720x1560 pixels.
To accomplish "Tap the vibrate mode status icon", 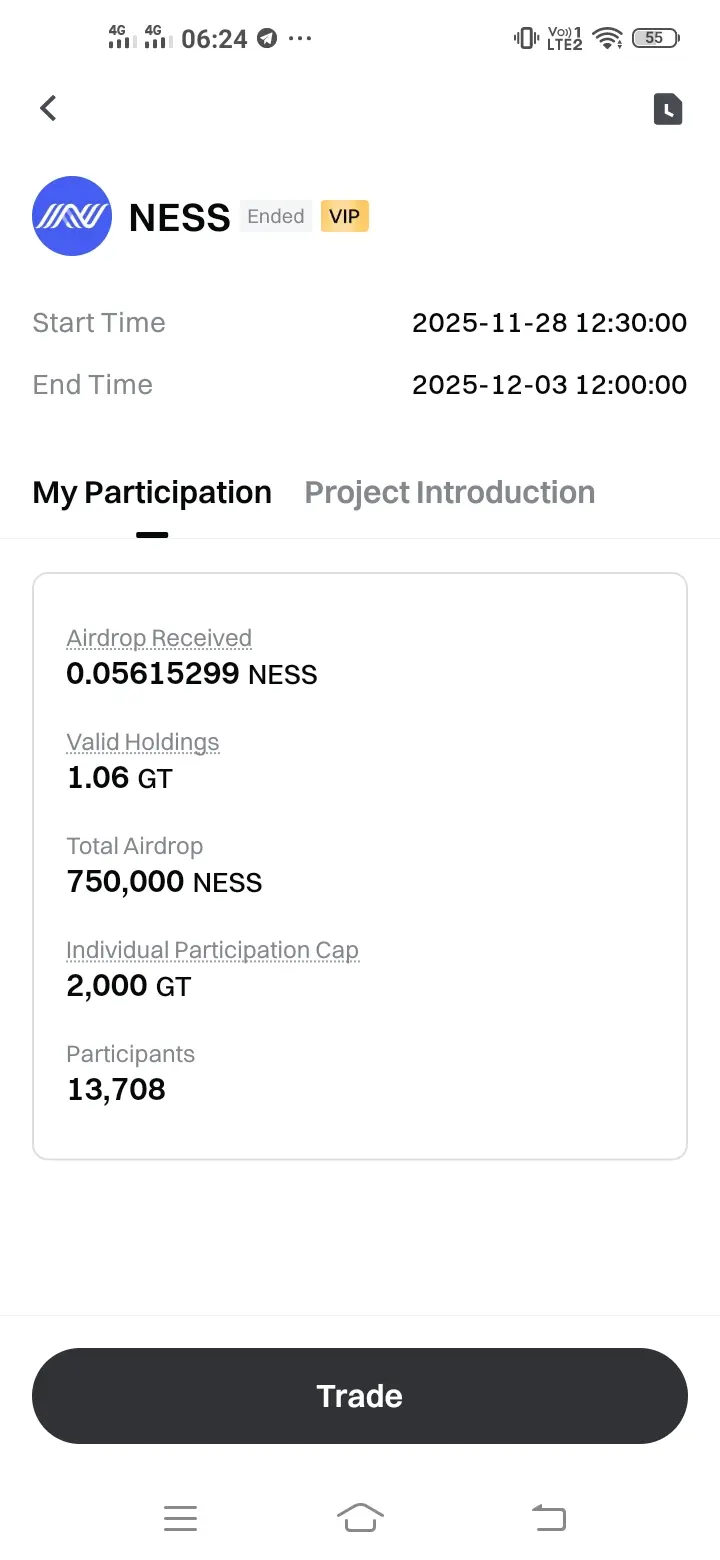I will tap(525, 39).
